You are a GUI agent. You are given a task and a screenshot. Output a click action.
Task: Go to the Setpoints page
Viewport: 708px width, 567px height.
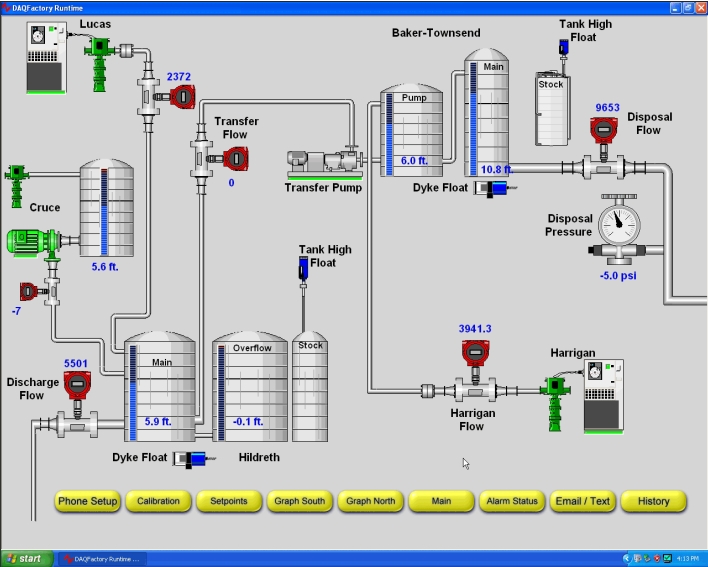point(229,501)
